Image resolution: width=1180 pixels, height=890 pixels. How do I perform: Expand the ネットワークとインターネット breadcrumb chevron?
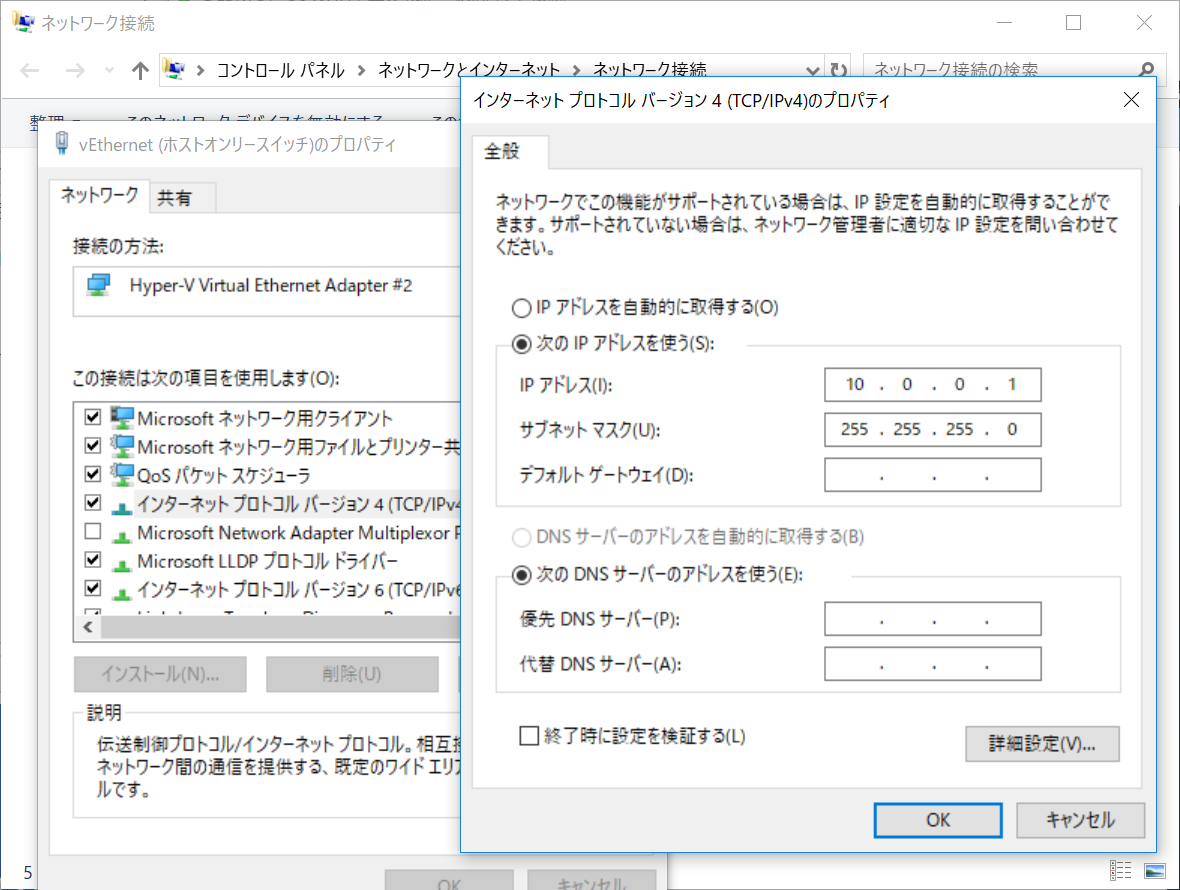[x=576, y=70]
